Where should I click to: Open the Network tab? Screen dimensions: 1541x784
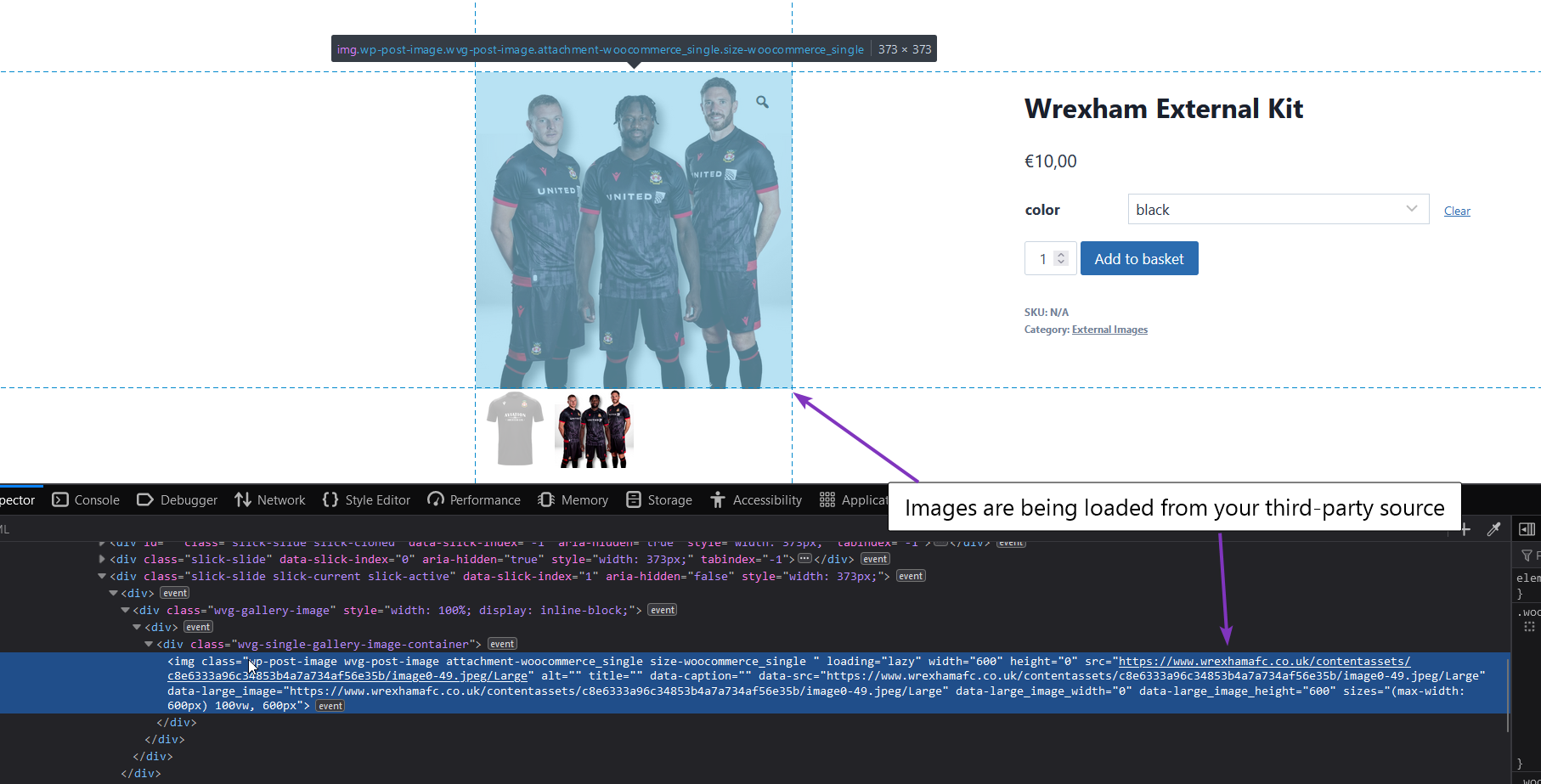tap(270, 500)
